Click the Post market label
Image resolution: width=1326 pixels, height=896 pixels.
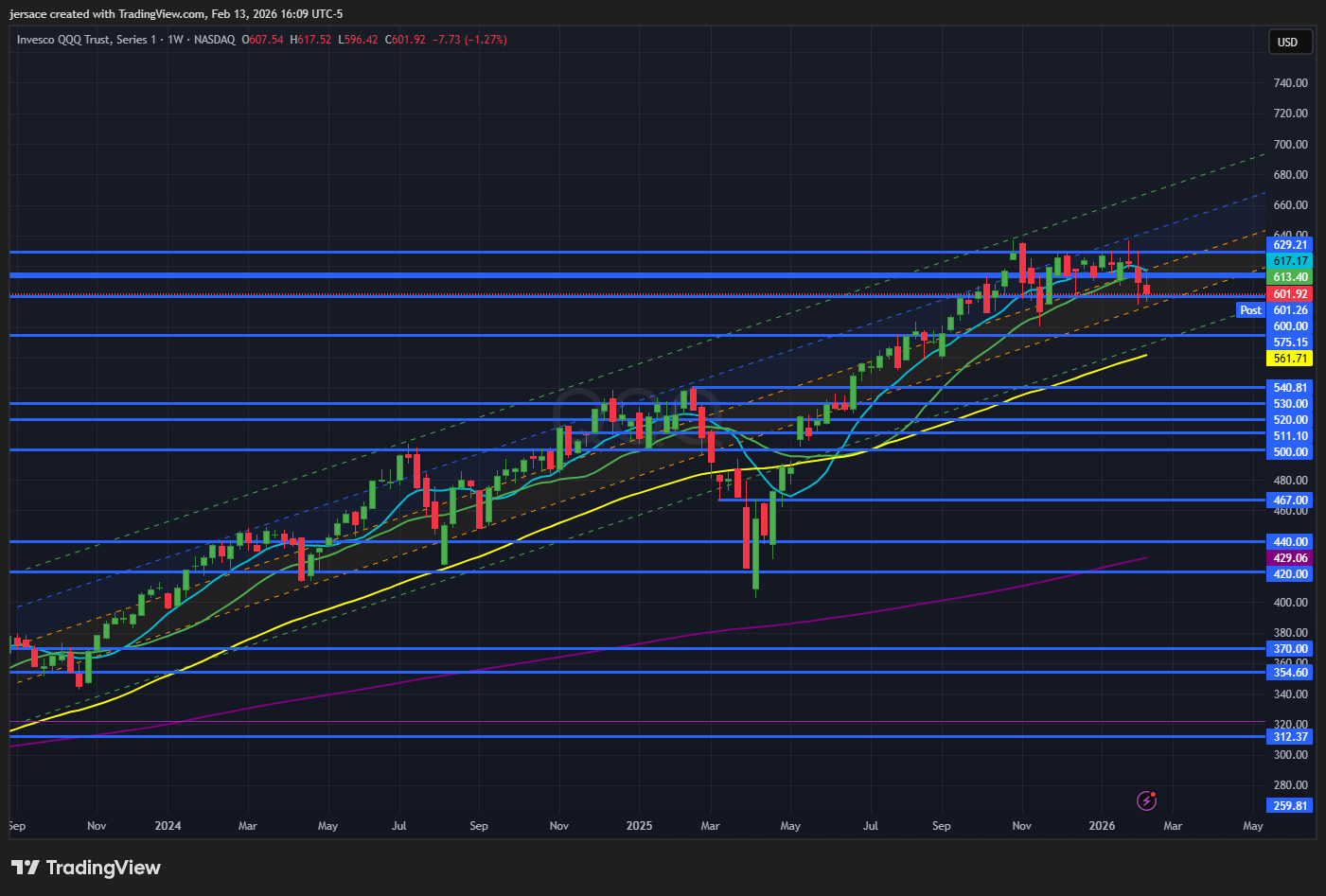point(1250,310)
